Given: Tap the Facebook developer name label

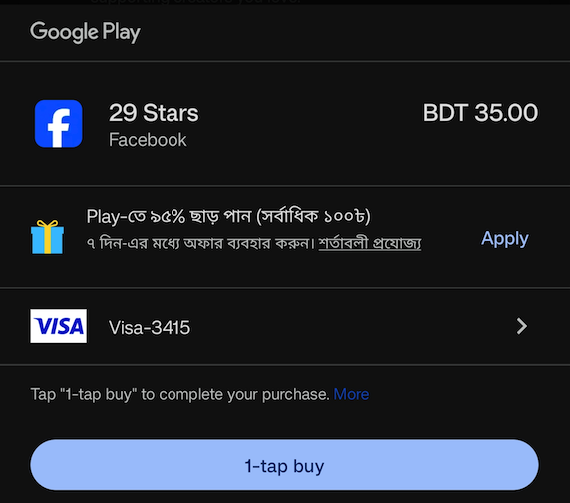Looking at the screenshot, I should click(148, 140).
